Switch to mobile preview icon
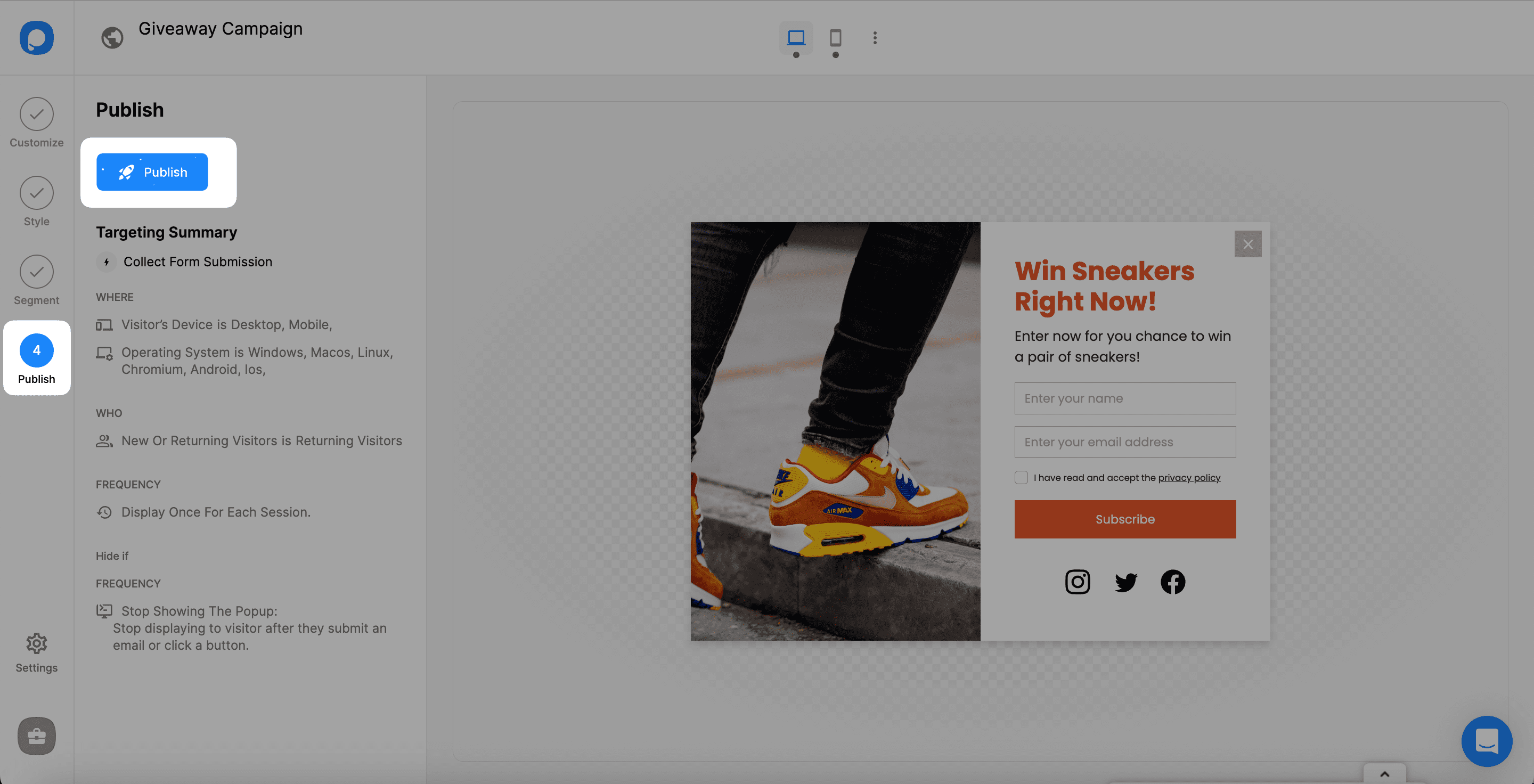Screen dimensions: 1534x784 (836, 37)
